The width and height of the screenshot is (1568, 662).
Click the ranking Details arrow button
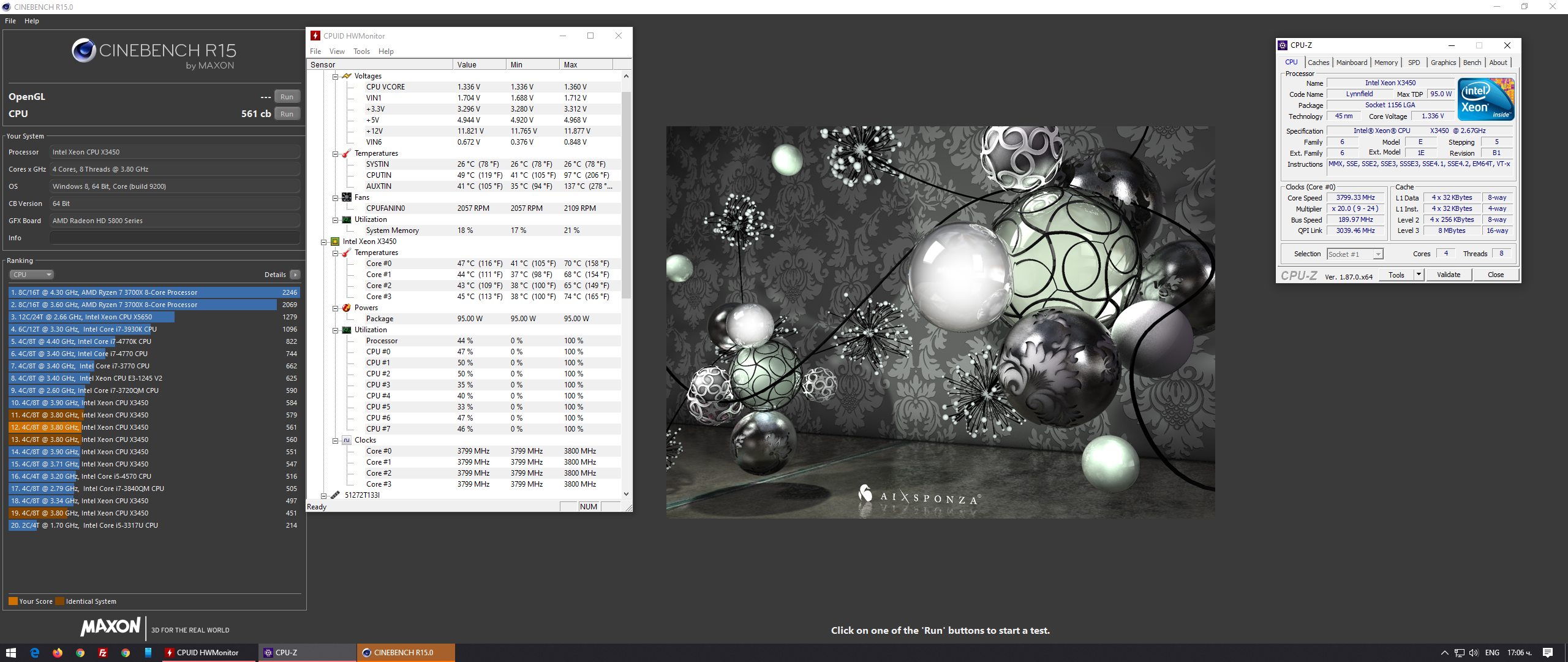tap(295, 275)
